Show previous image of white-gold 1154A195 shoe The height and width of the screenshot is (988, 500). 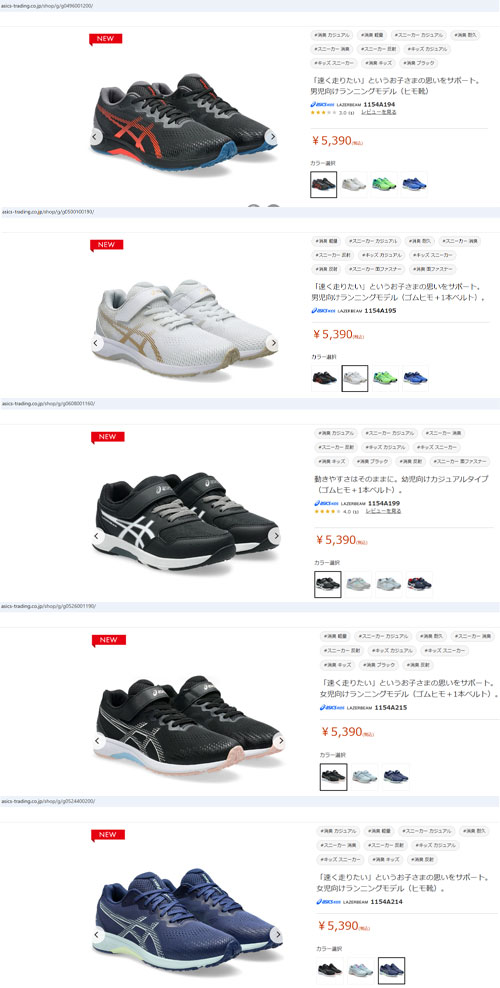pyautogui.click(x=96, y=343)
